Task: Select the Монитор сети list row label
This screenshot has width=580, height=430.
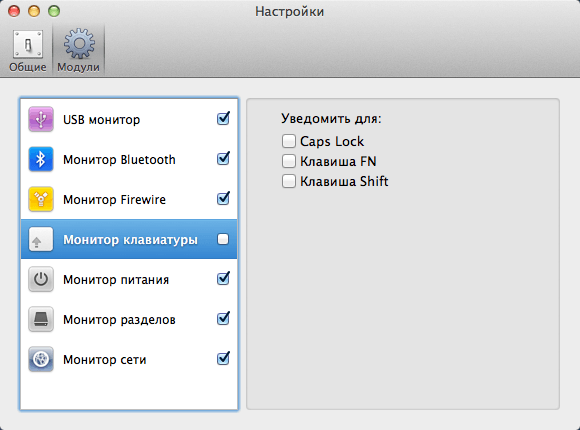Action: point(105,359)
